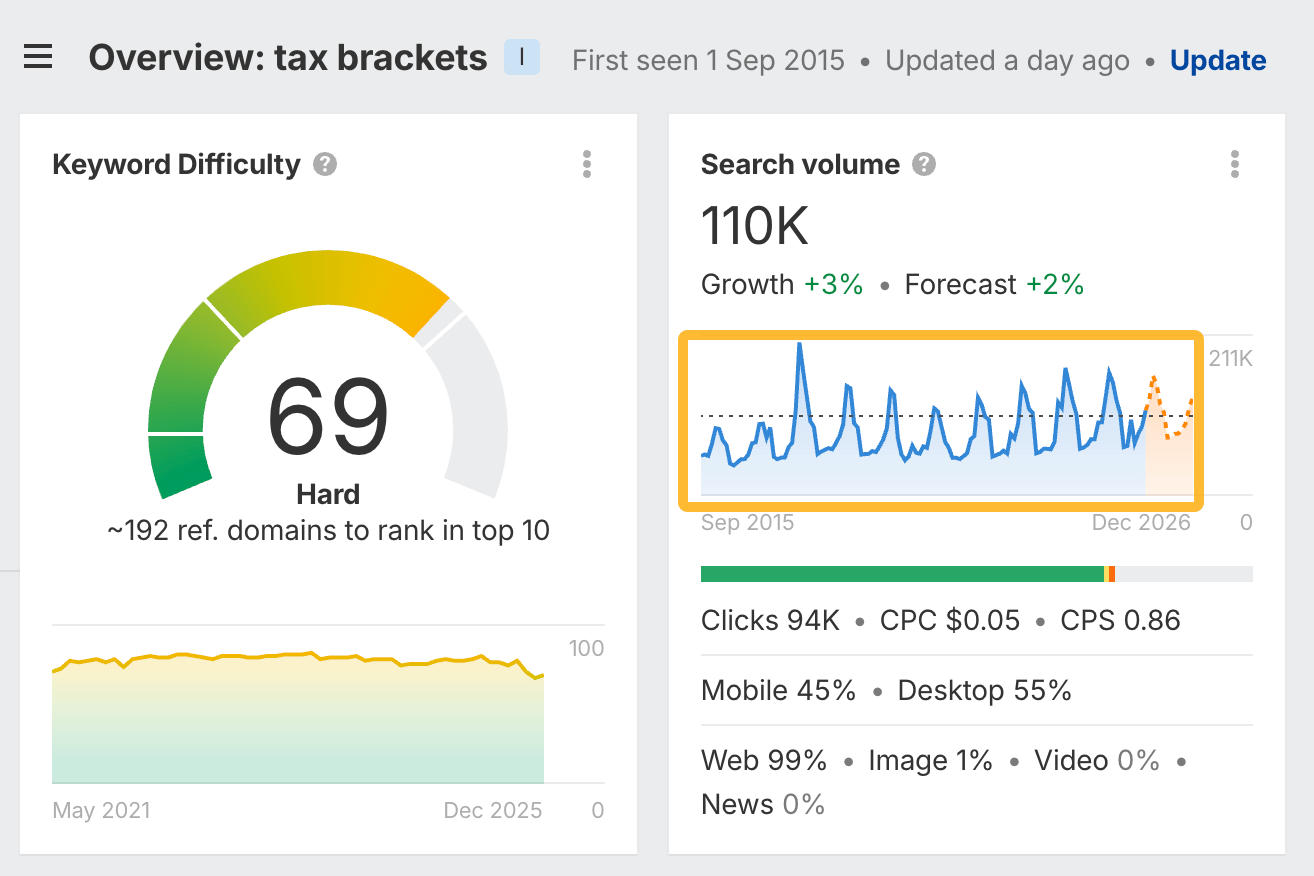
Task: Open the Search volume options menu
Action: pyautogui.click(x=1235, y=164)
